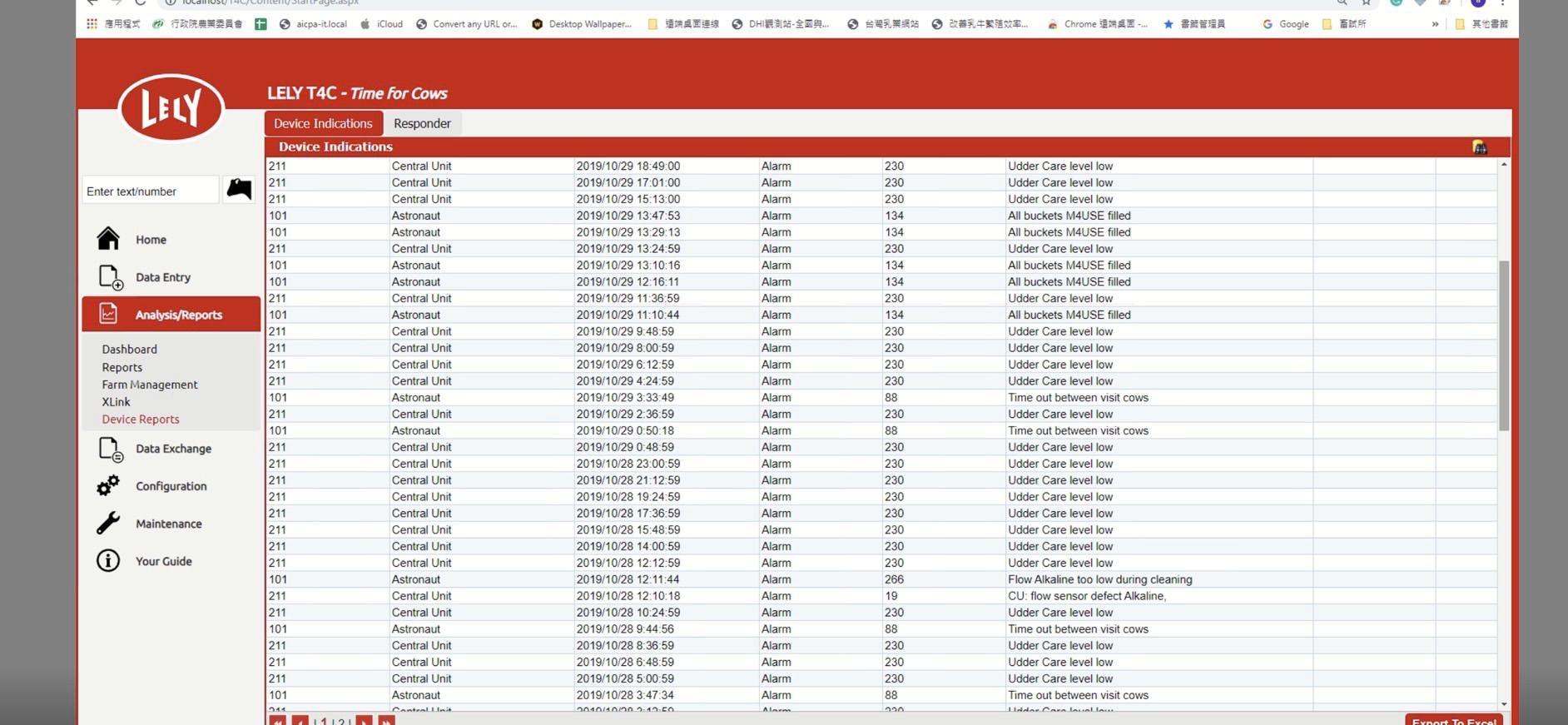Click the Export To Excel button
The image size is (1568, 725).
[x=1454, y=720]
